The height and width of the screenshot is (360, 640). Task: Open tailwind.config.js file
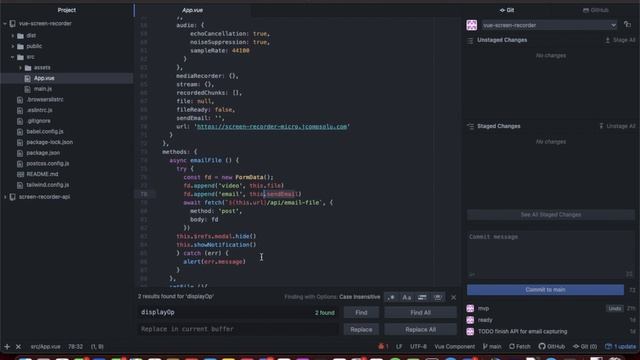click(48, 184)
